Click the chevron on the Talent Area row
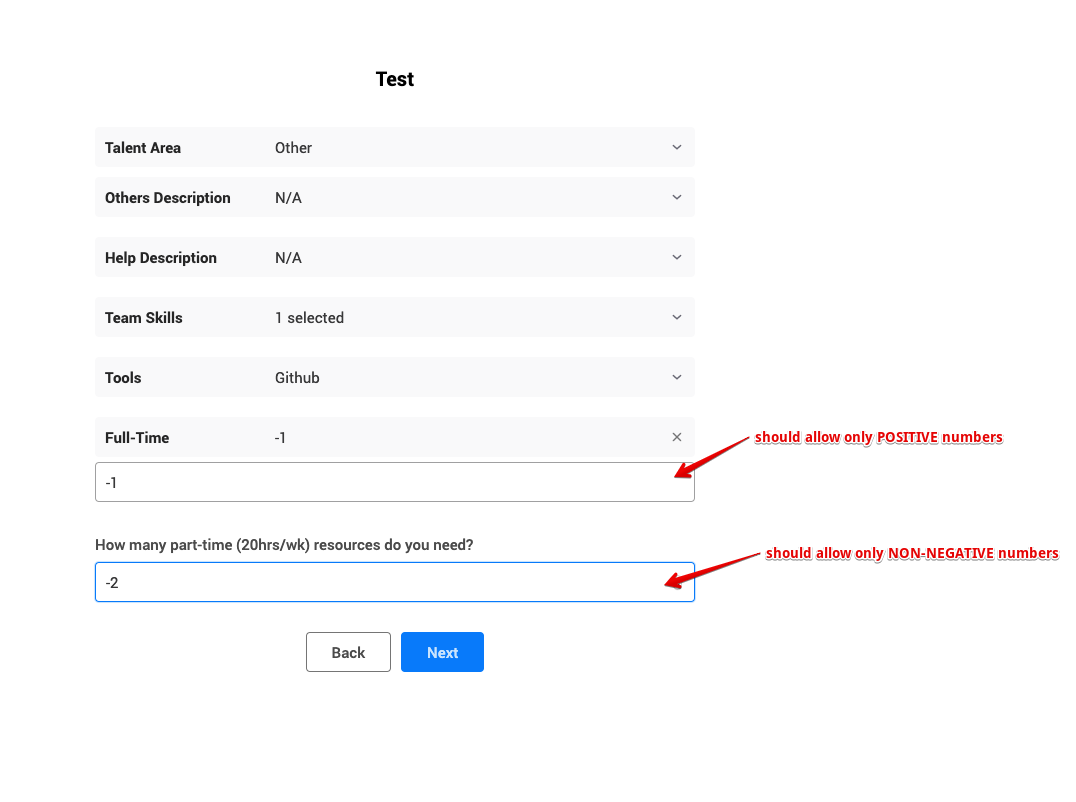 pyautogui.click(x=677, y=147)
